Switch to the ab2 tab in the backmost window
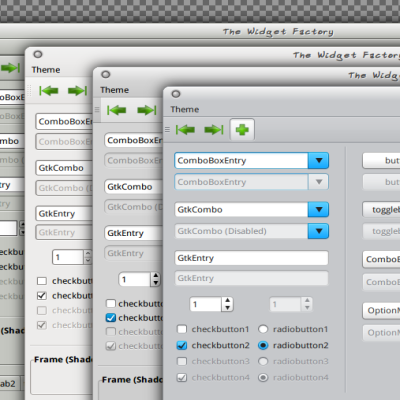The height and width of the screenshot is (400, 400). click(x=10, y=383)
